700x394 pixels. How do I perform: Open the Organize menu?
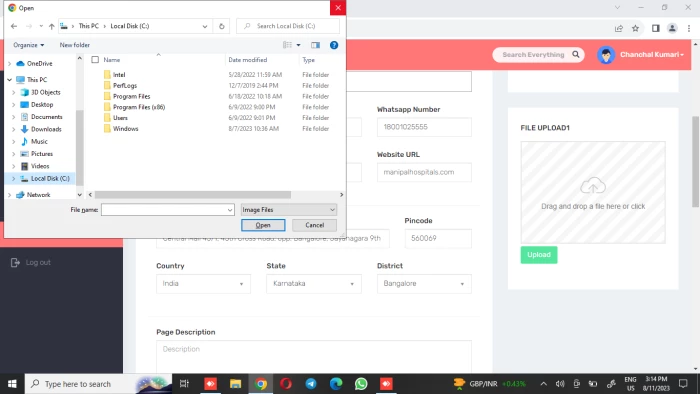pos(29,45)
